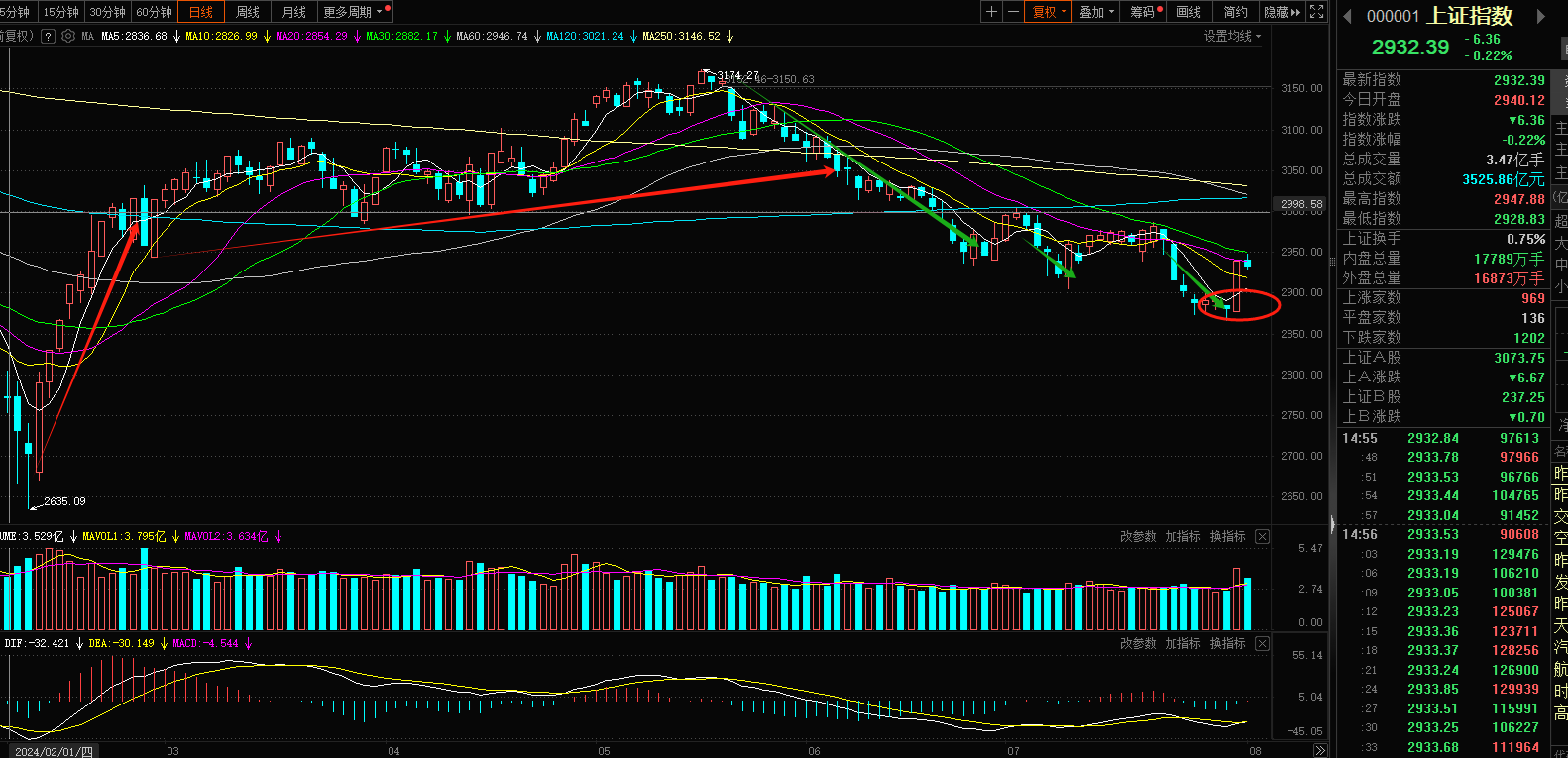Go to next stock with right arrow
This screenshot has width=1568, height=758.
coord(1541,16)
